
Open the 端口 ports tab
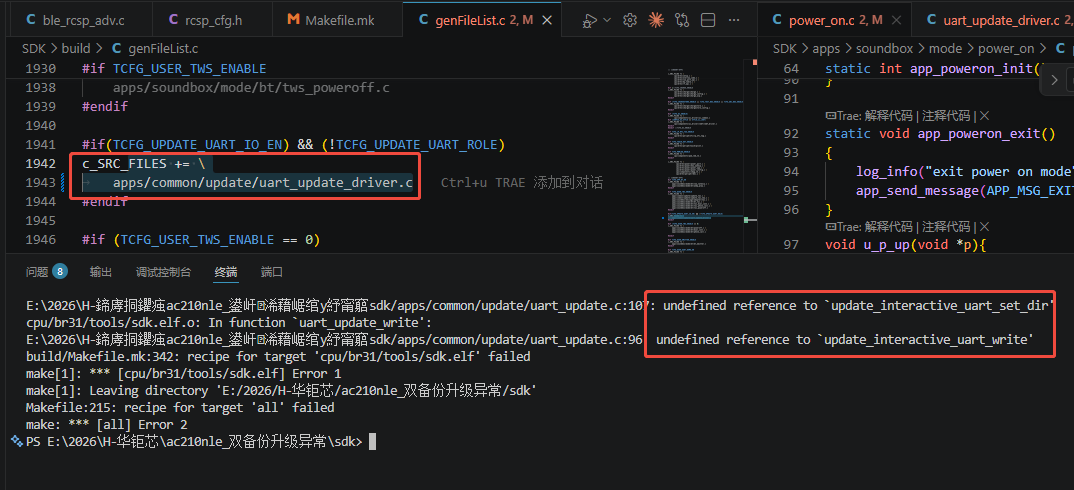[272, 271]
